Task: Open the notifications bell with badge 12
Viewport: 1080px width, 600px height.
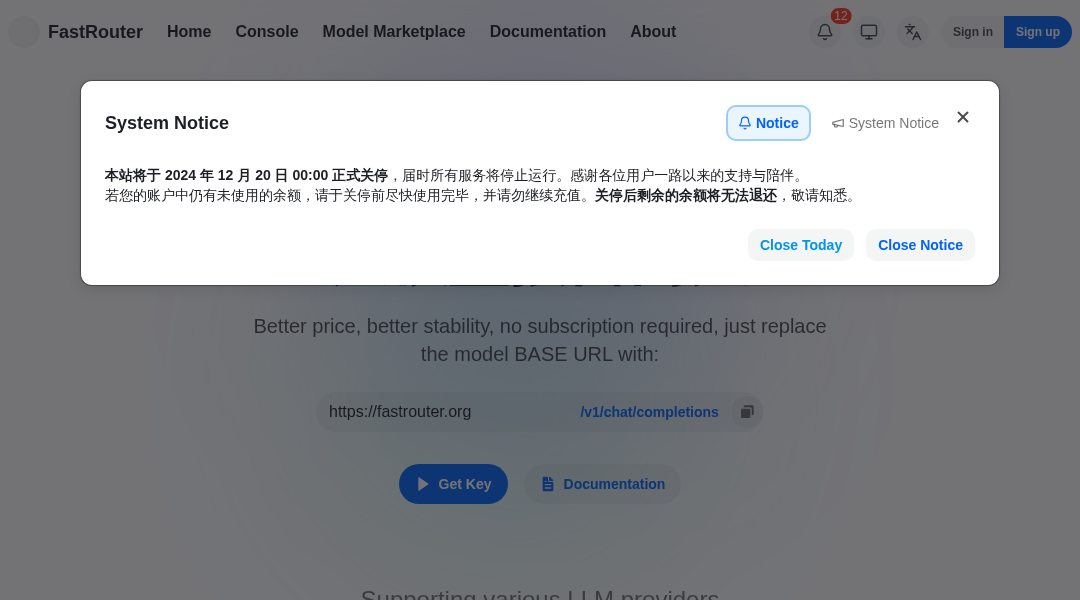Action: point(824,32)
